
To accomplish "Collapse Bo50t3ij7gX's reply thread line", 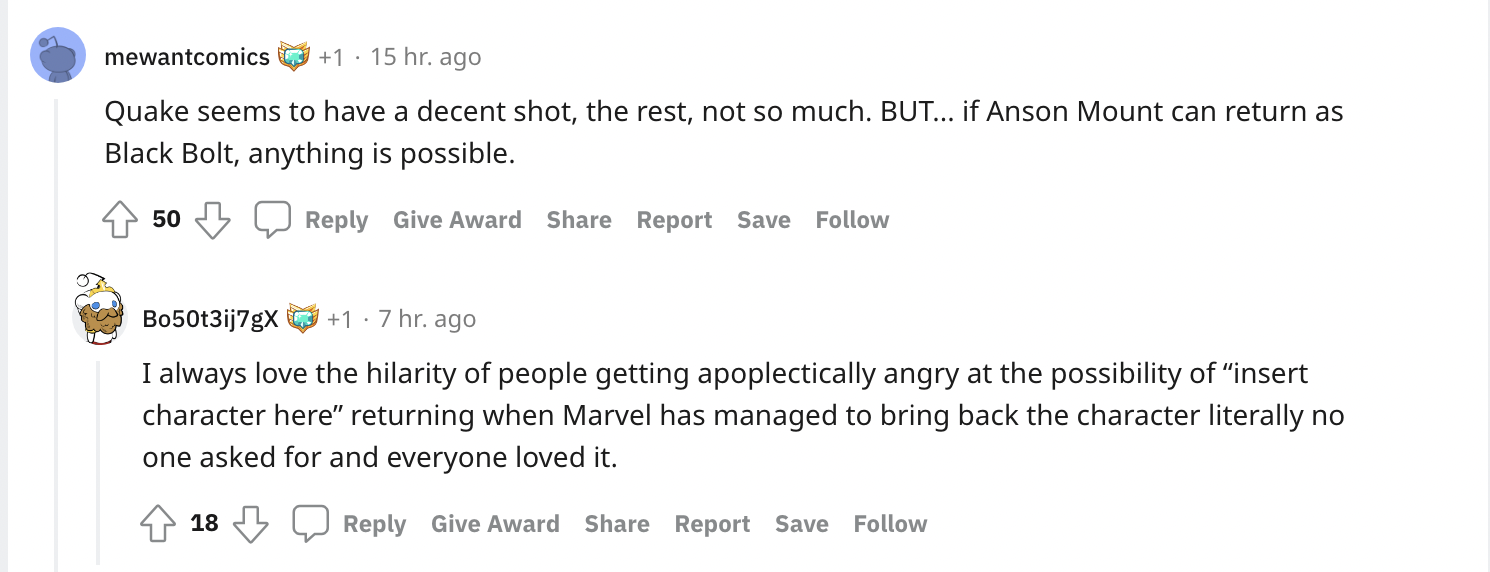I will coord(97,460).
